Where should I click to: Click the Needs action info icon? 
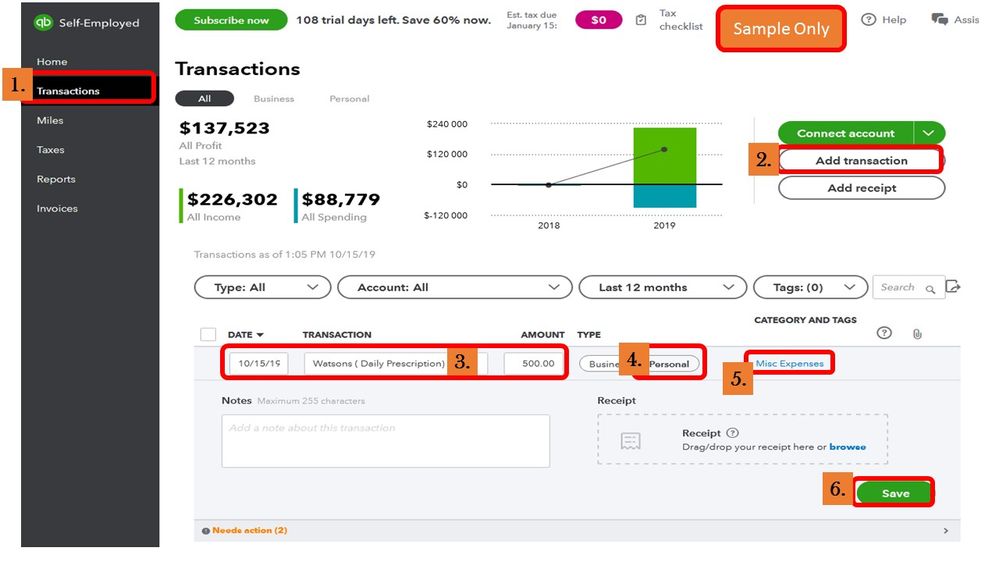206,531
